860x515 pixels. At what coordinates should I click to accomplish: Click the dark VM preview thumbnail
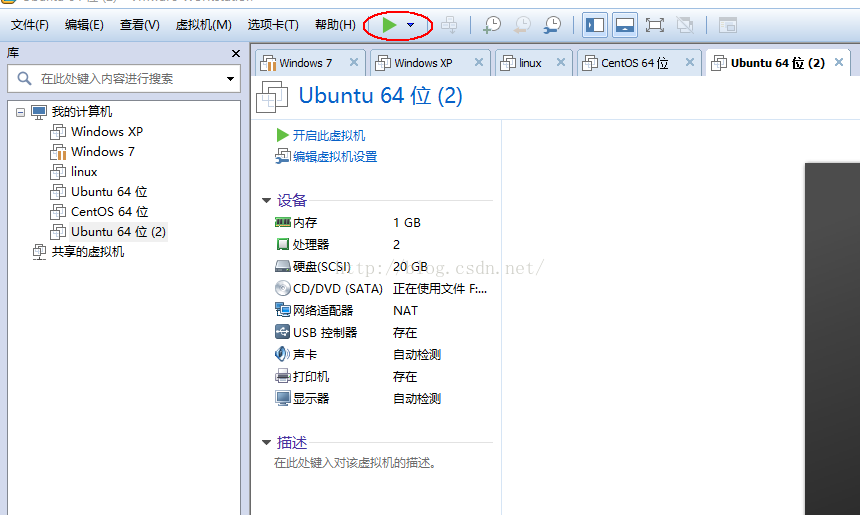point(832,338)
